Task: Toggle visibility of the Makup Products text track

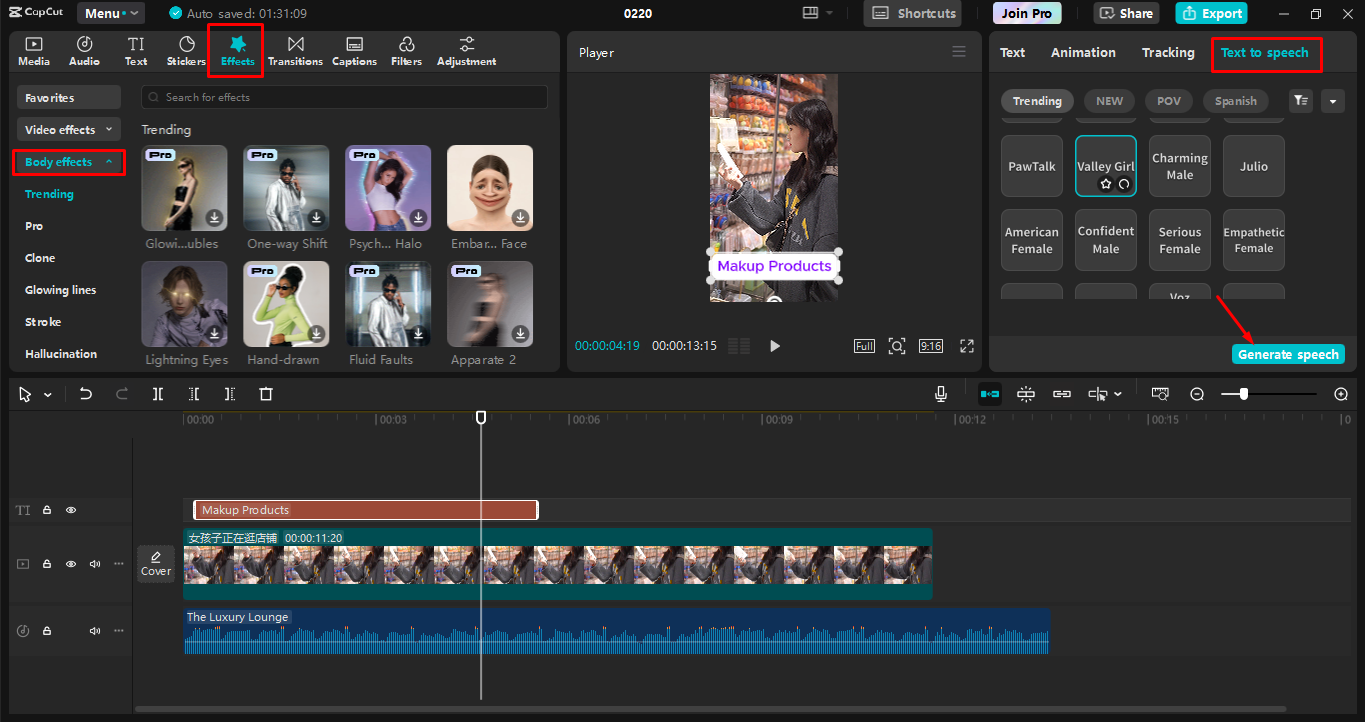Action: (x=71, y=510)
